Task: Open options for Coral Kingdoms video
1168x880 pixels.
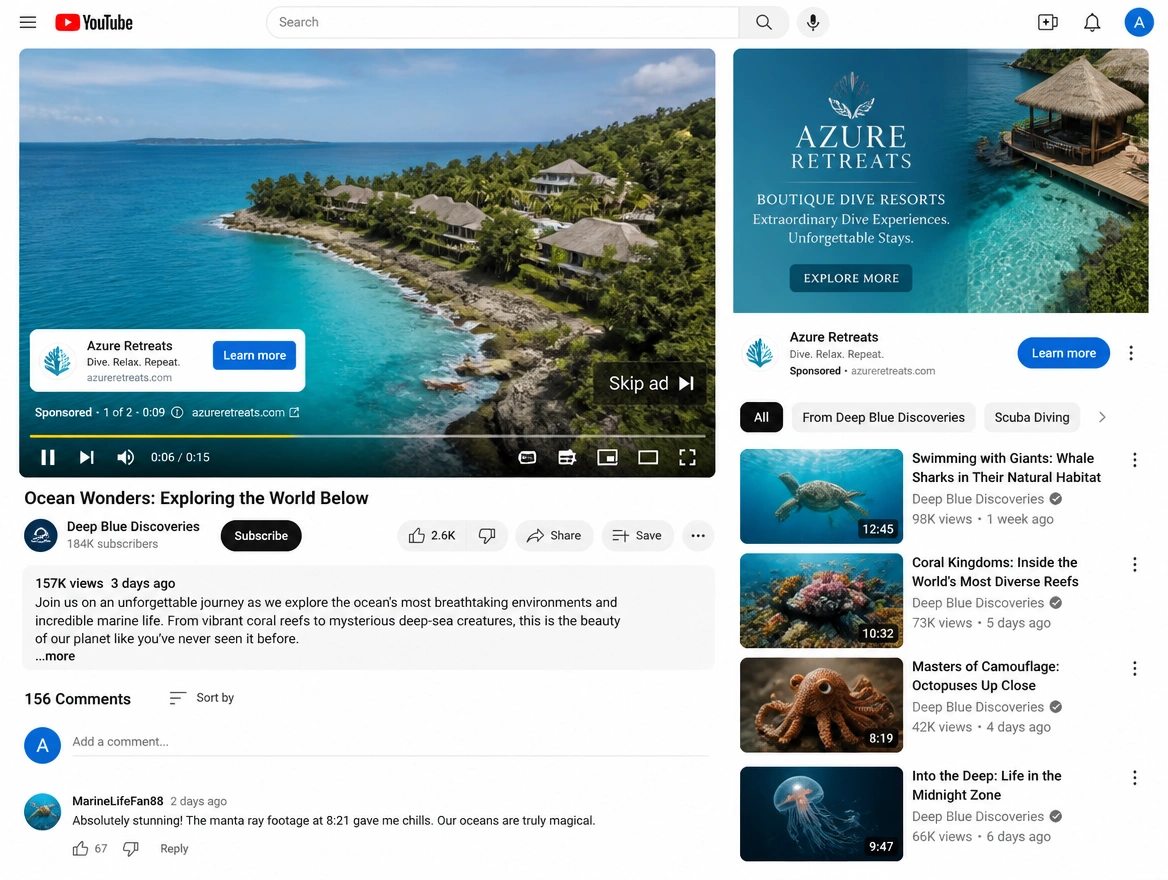Action: (1134, 564)
